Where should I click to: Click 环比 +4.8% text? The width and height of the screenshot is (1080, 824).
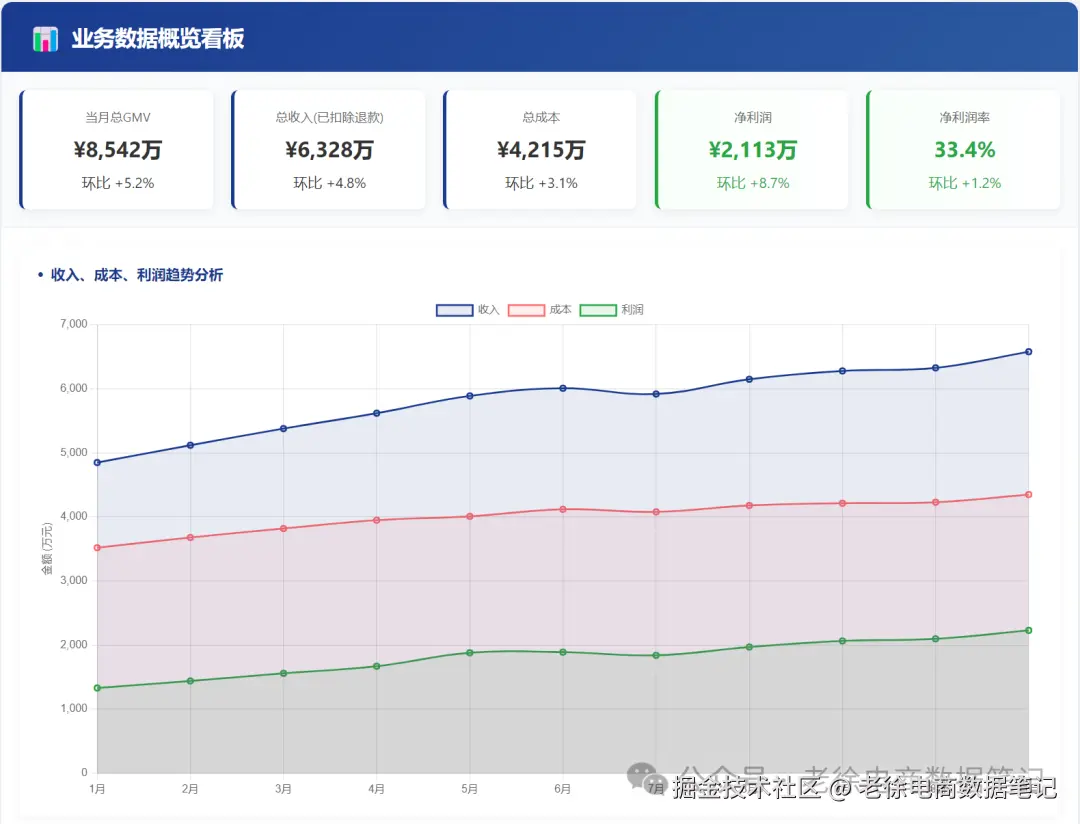click(329, 183)
